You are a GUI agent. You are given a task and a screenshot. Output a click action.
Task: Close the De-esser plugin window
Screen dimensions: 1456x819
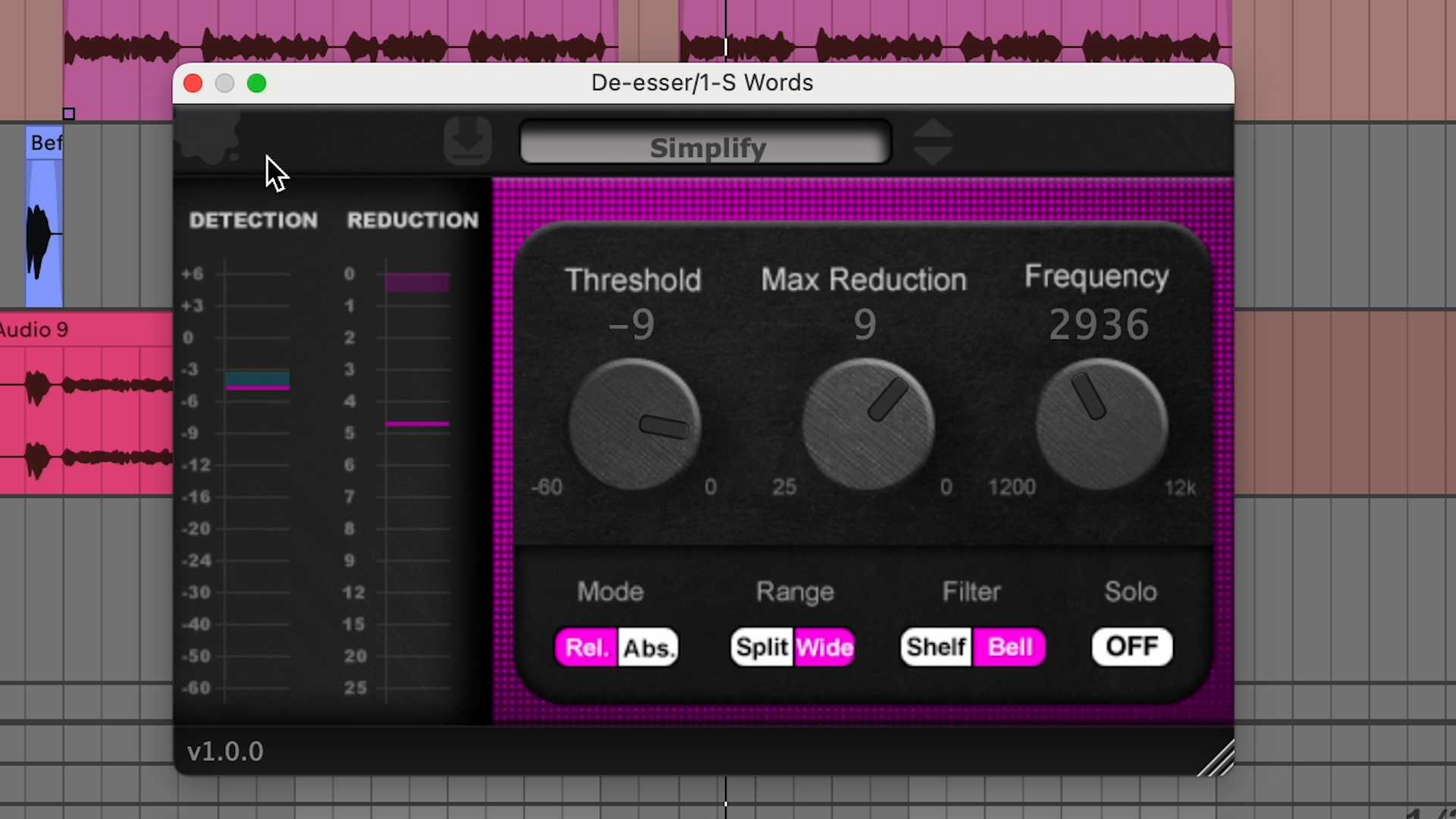click(x=193, y=83)
